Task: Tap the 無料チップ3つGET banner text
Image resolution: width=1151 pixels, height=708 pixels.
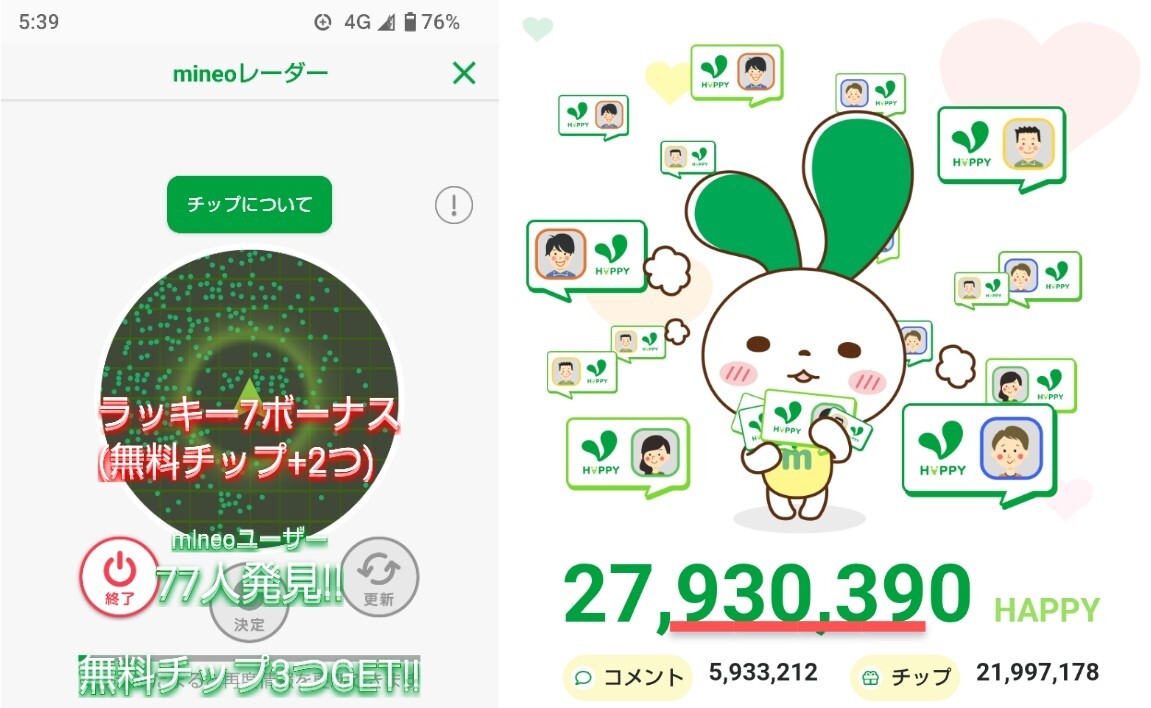Action: [x=250, y=675]
